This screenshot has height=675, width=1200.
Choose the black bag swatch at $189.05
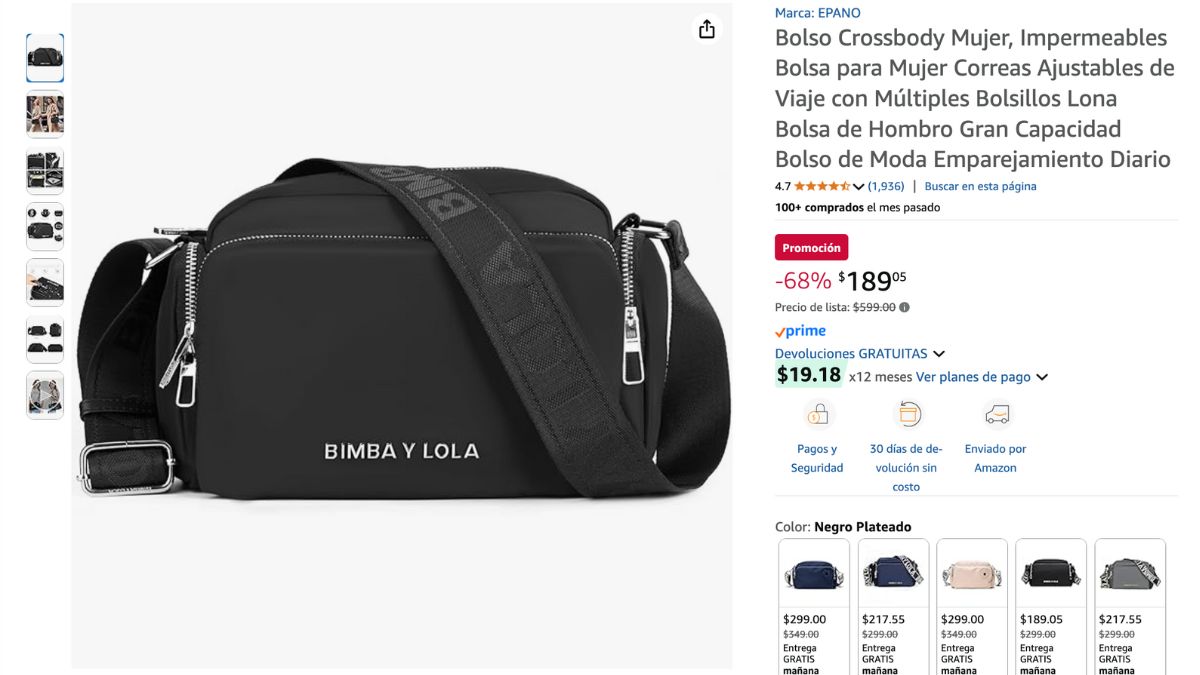tap(1051, 607)
